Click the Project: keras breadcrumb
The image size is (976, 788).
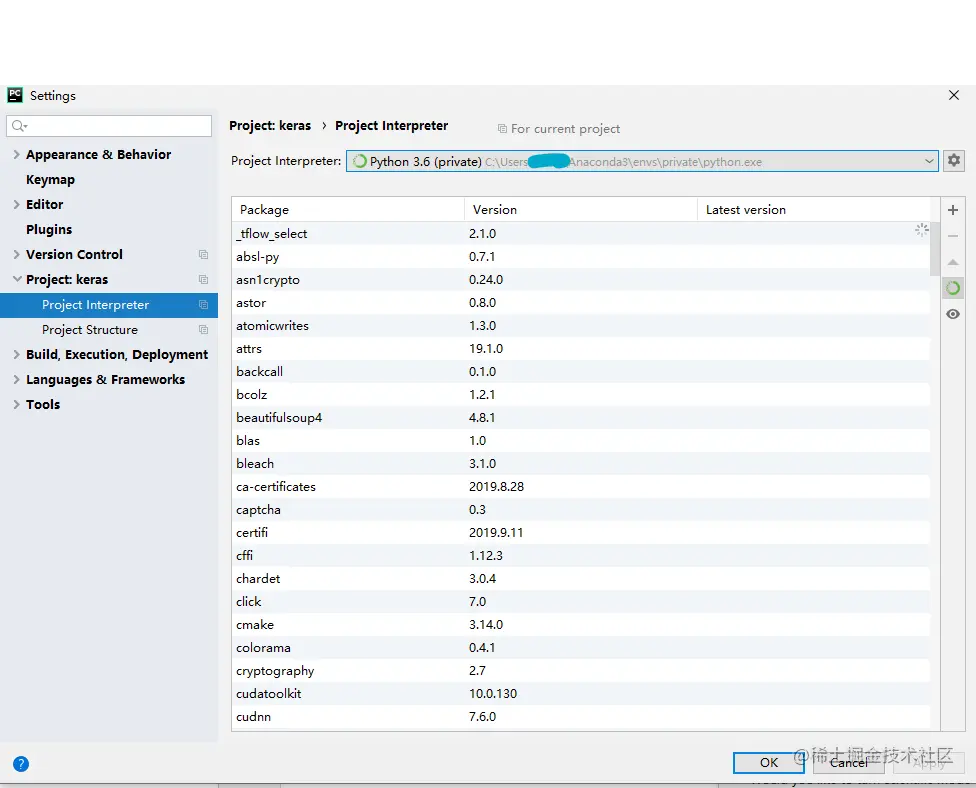click(x=270, y=126)
